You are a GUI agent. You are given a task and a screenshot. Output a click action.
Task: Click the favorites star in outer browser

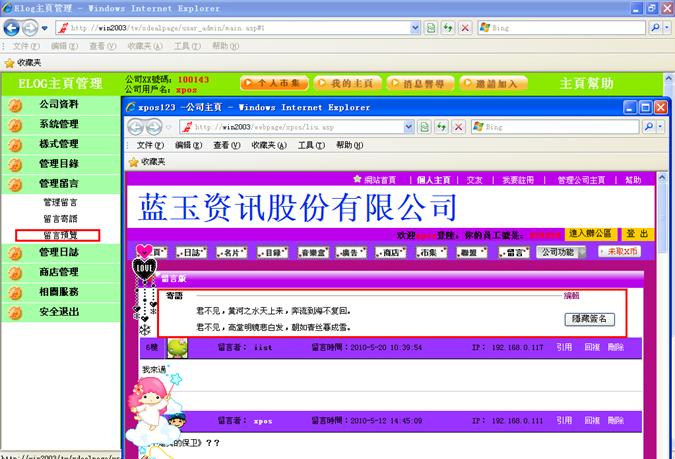10,62
